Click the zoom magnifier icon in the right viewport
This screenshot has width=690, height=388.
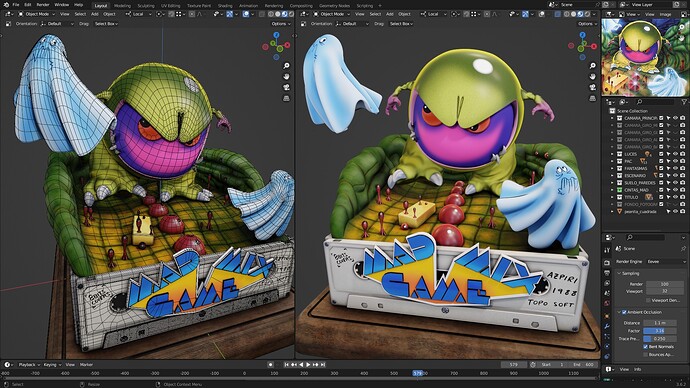tap(593, 66)
